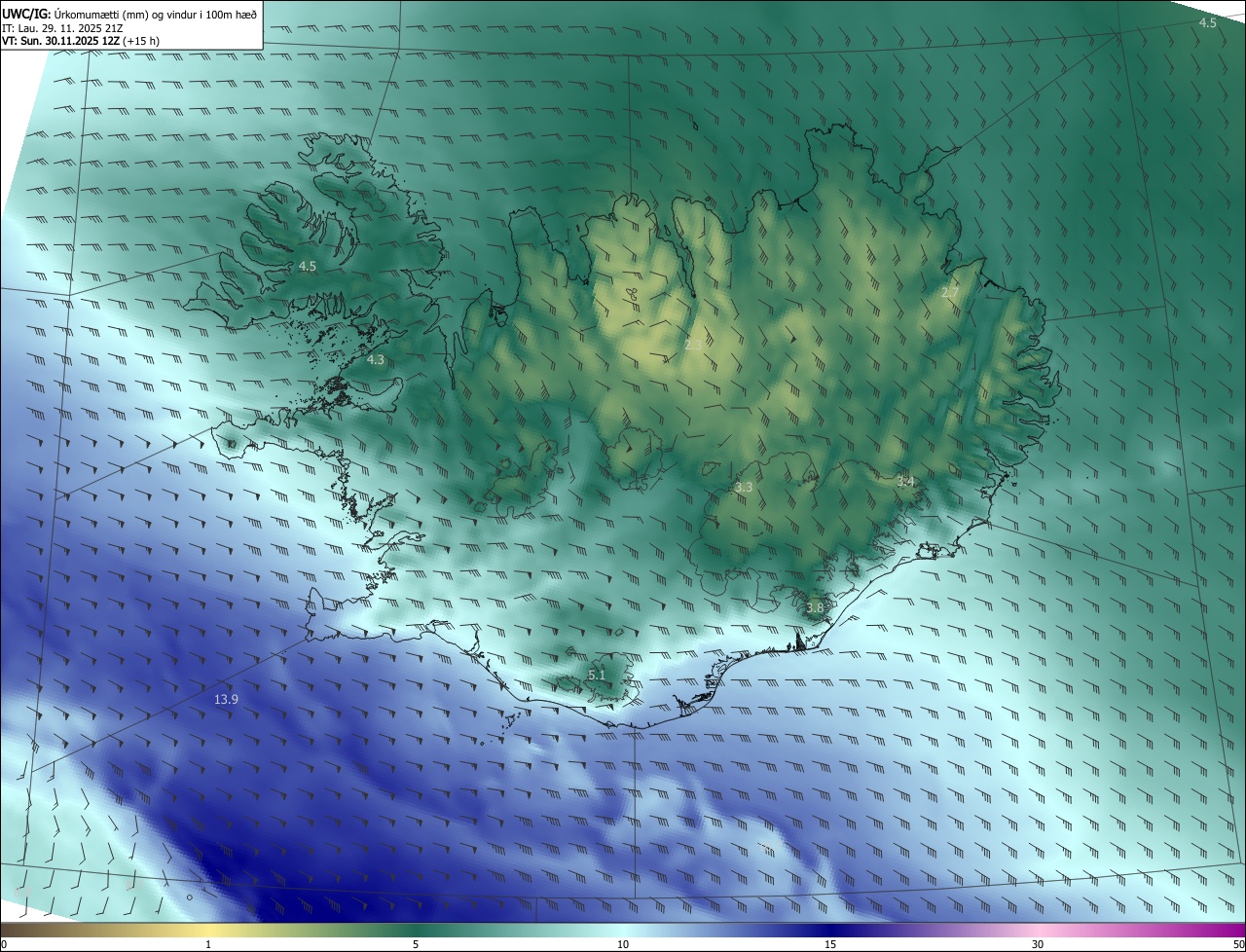The height and width of the screenshot is (952, 1246).
Task: Click the 'VT: Sun. 30.11.2025 12Z' valid time line
Action: point(81,42)
